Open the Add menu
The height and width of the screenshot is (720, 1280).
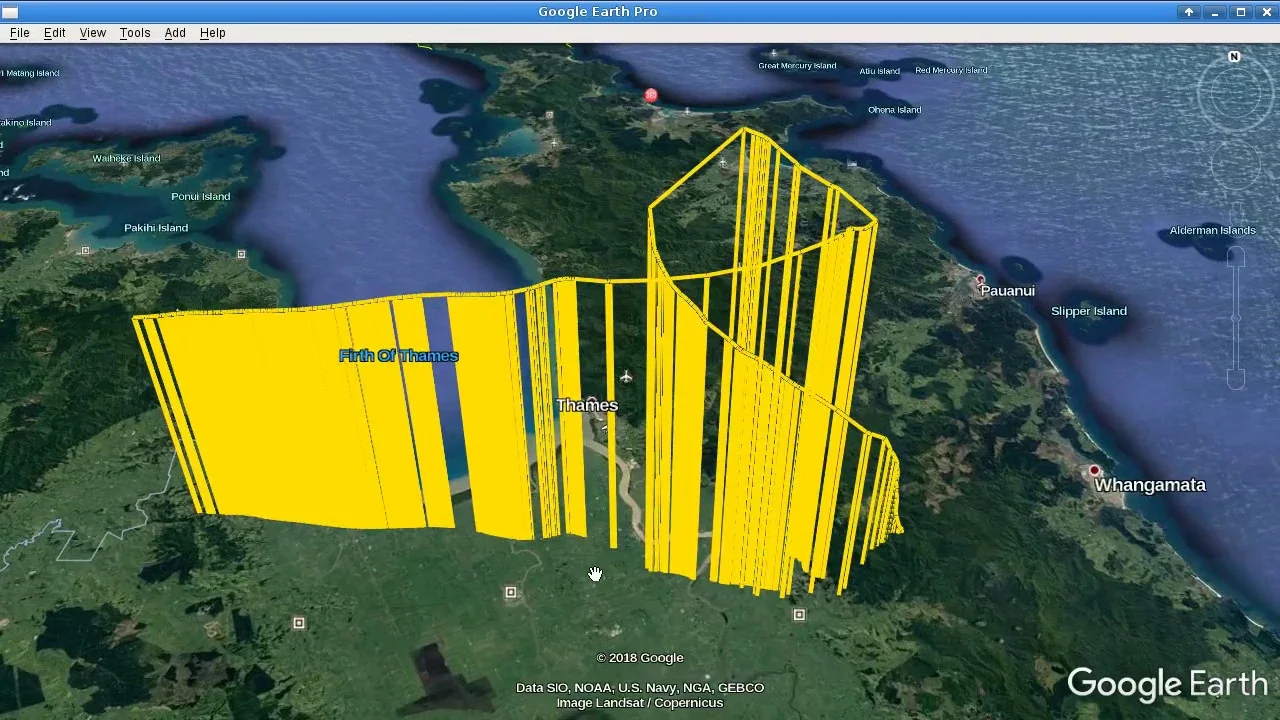(x=175, y=33)
